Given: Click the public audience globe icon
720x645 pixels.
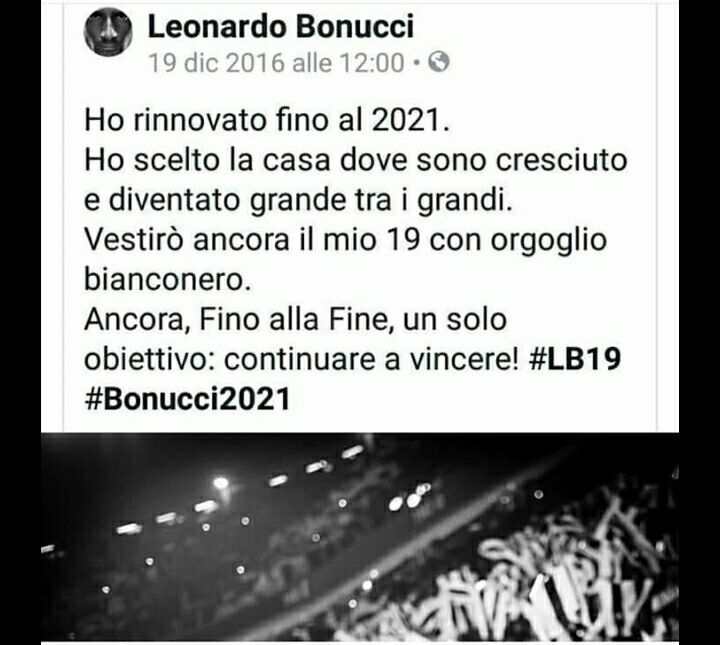Looking at the screenshot, I should (439, 62).
